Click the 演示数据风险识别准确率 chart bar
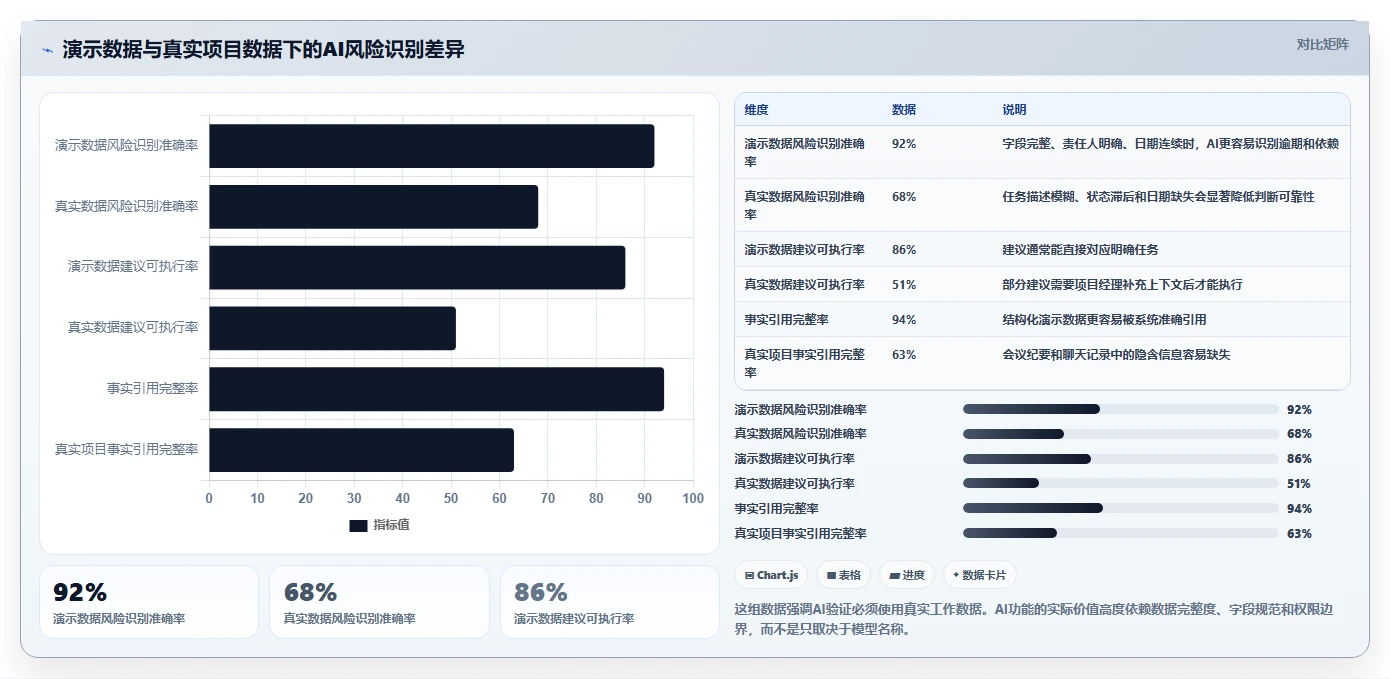1390x679 pixels. 431,146
